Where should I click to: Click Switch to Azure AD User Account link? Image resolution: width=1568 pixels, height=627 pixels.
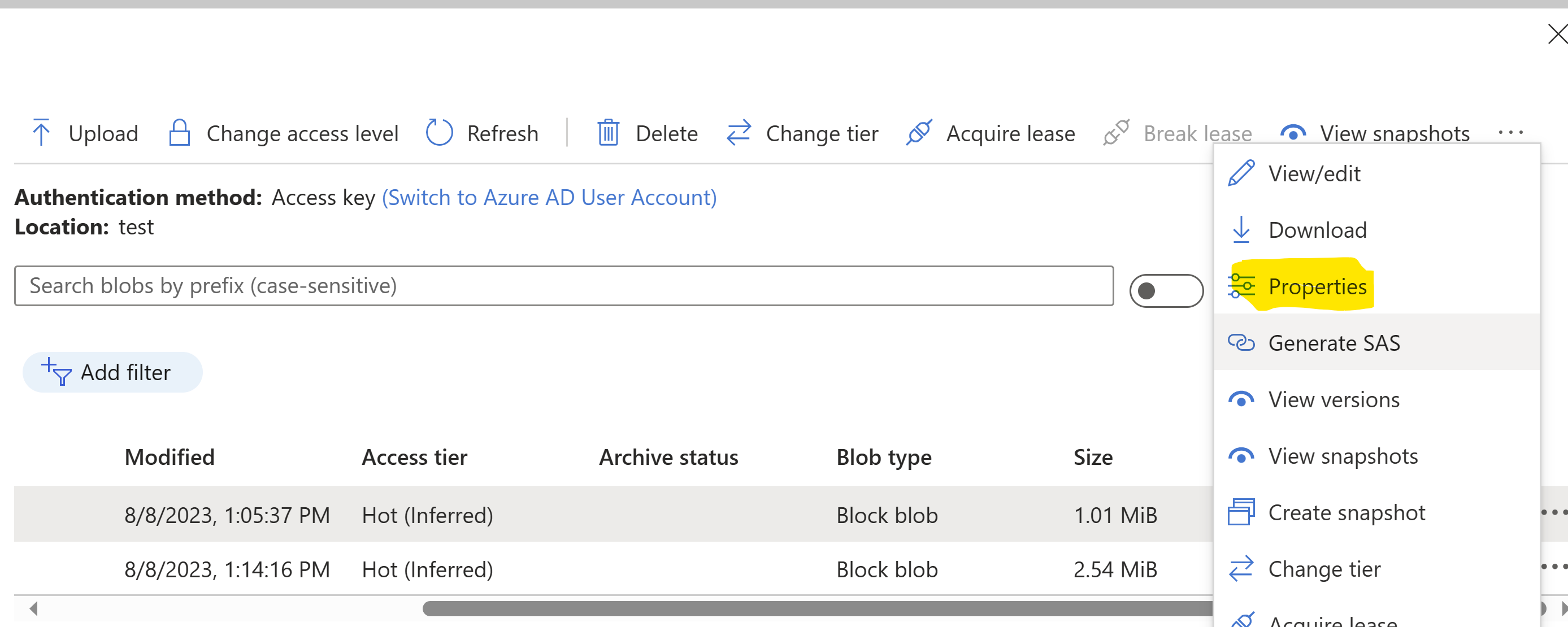point(549,198)
